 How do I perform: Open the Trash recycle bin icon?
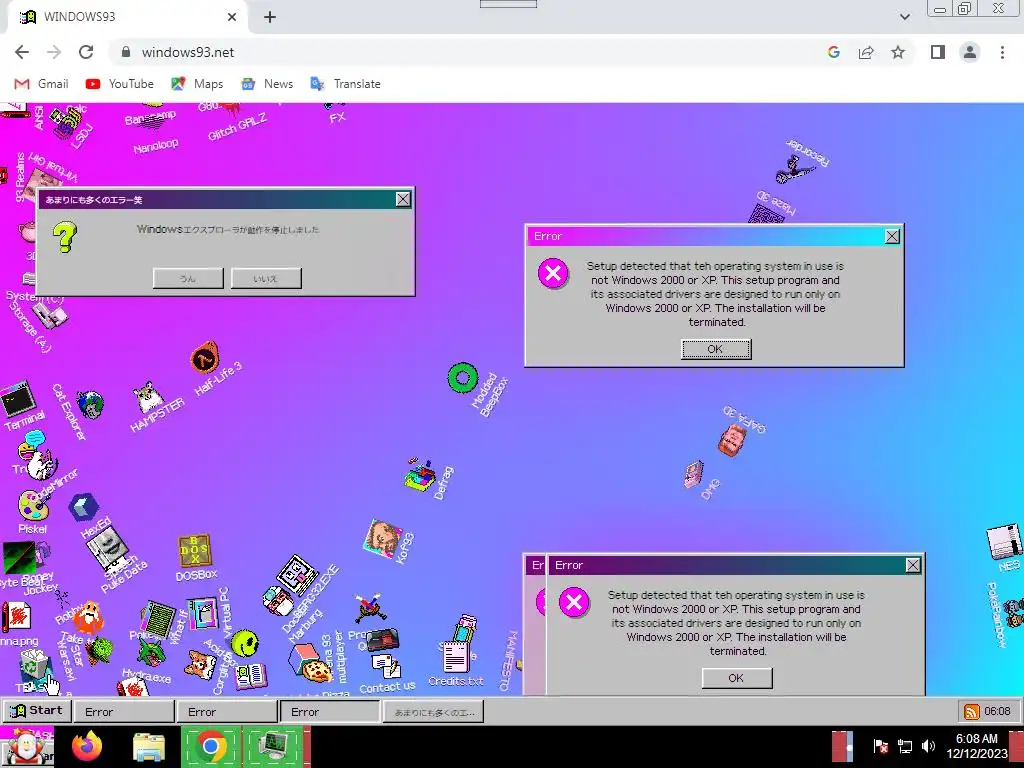(x=34, y=666)
